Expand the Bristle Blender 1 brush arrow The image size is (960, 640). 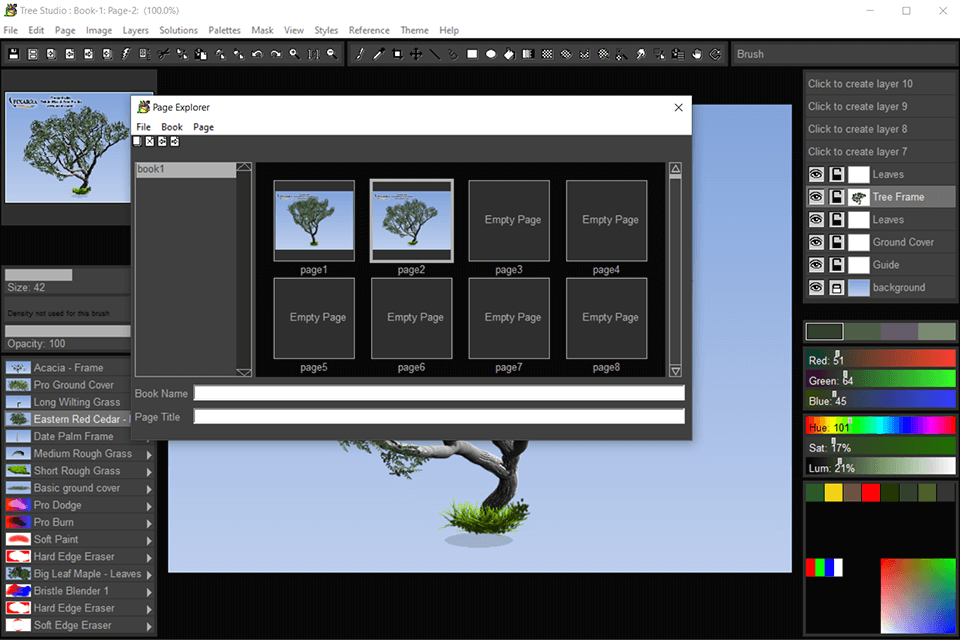point(149,592)
